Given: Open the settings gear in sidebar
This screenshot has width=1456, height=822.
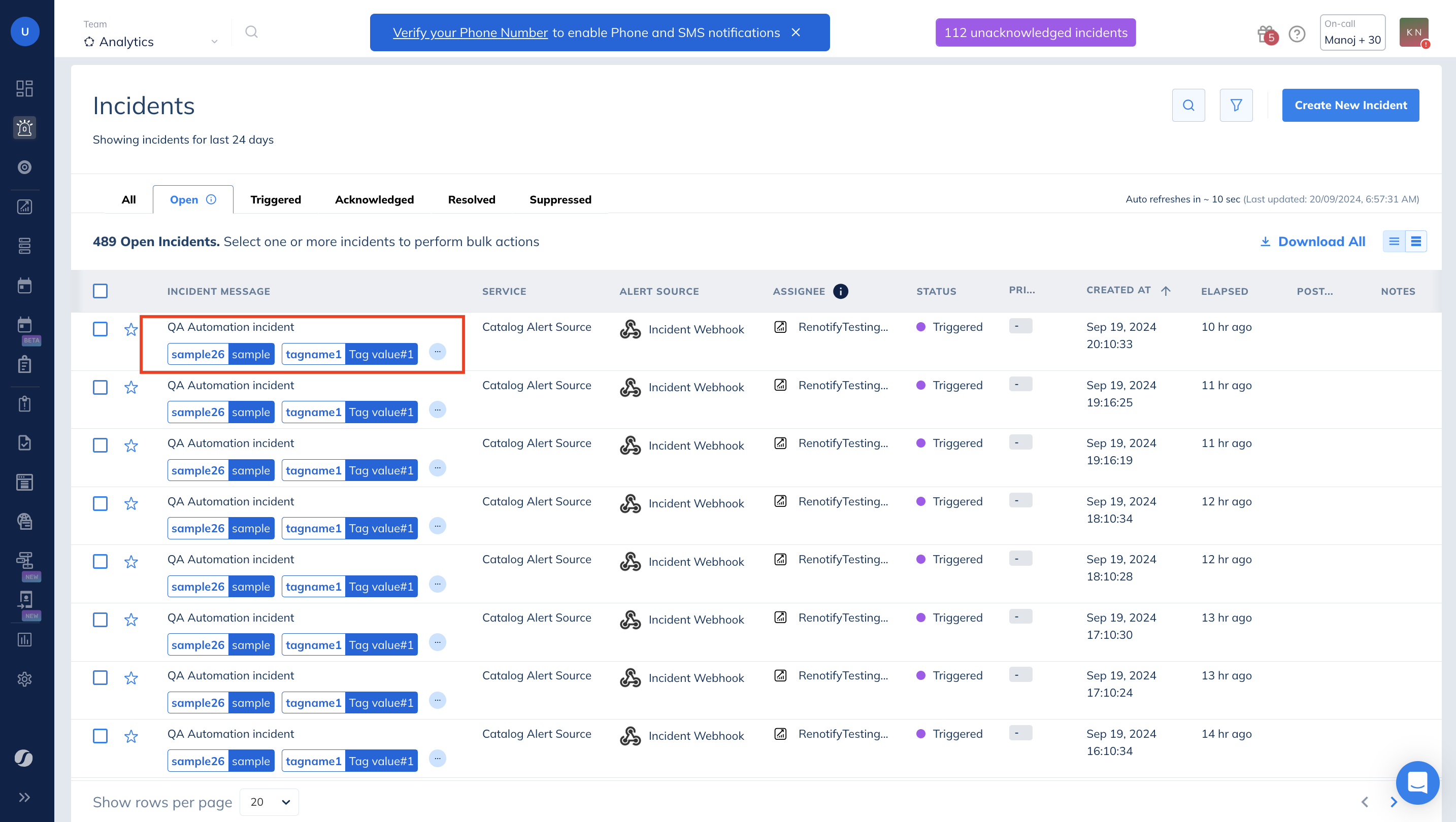Looking at the screenshot, I should coord(24,679).
